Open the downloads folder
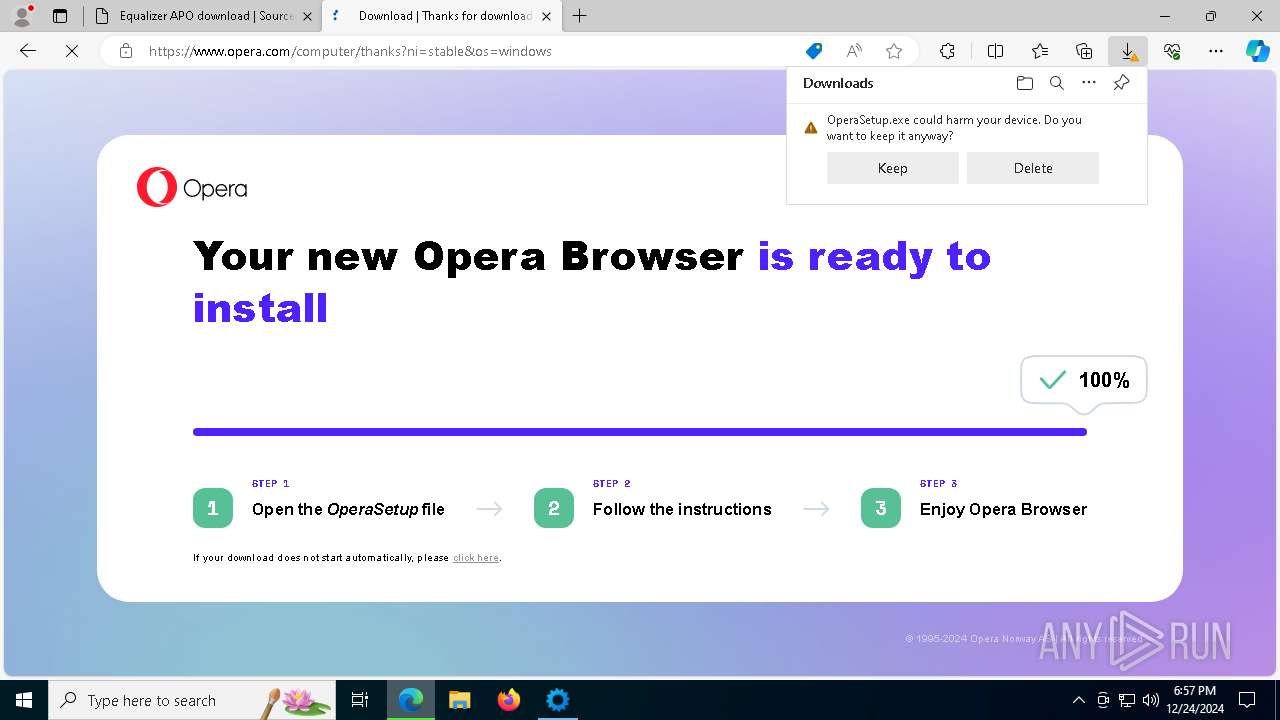This screenshot has width=1280, height=720. [1024, 83]
